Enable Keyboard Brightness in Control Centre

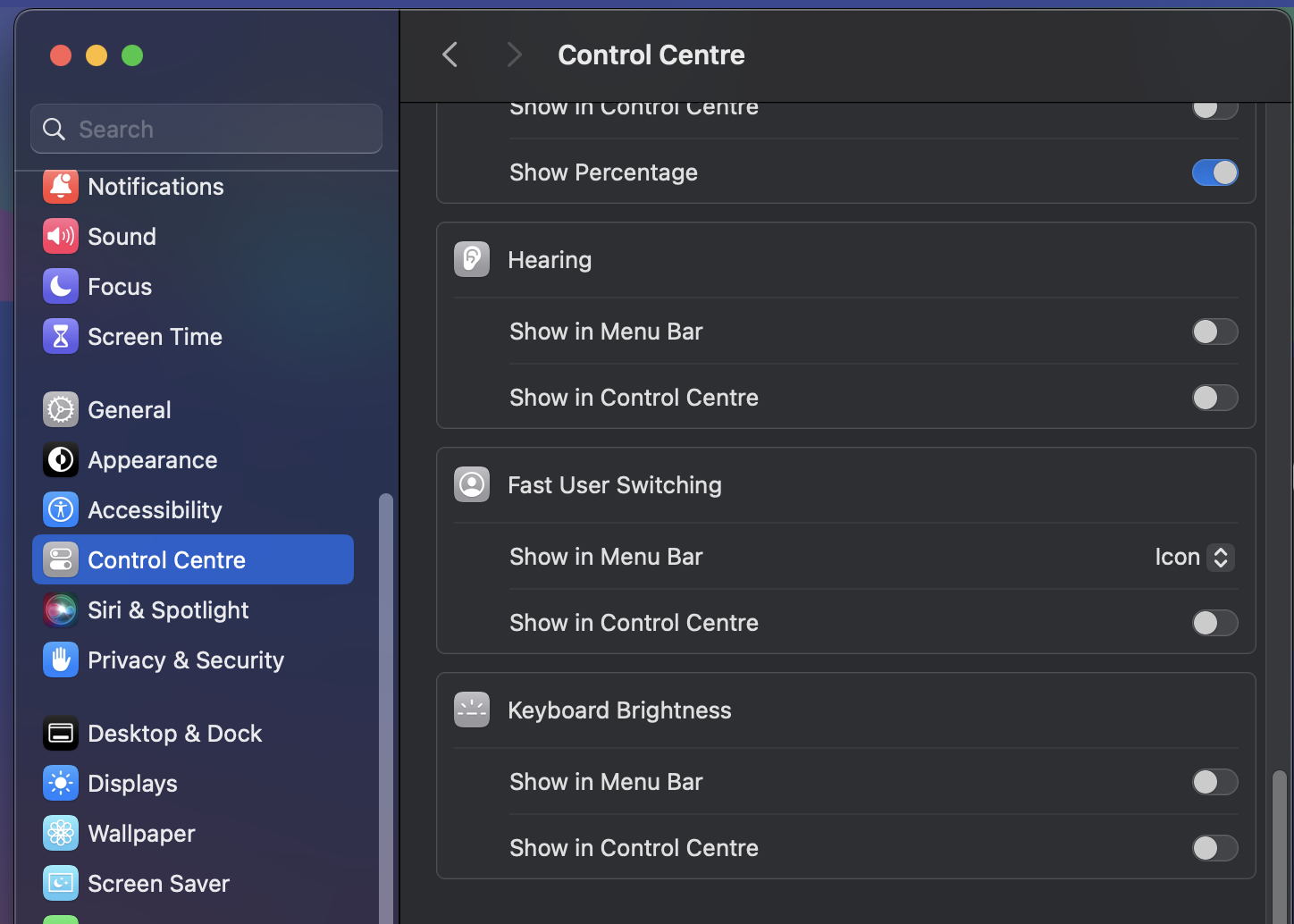[x=1215, y=848]
